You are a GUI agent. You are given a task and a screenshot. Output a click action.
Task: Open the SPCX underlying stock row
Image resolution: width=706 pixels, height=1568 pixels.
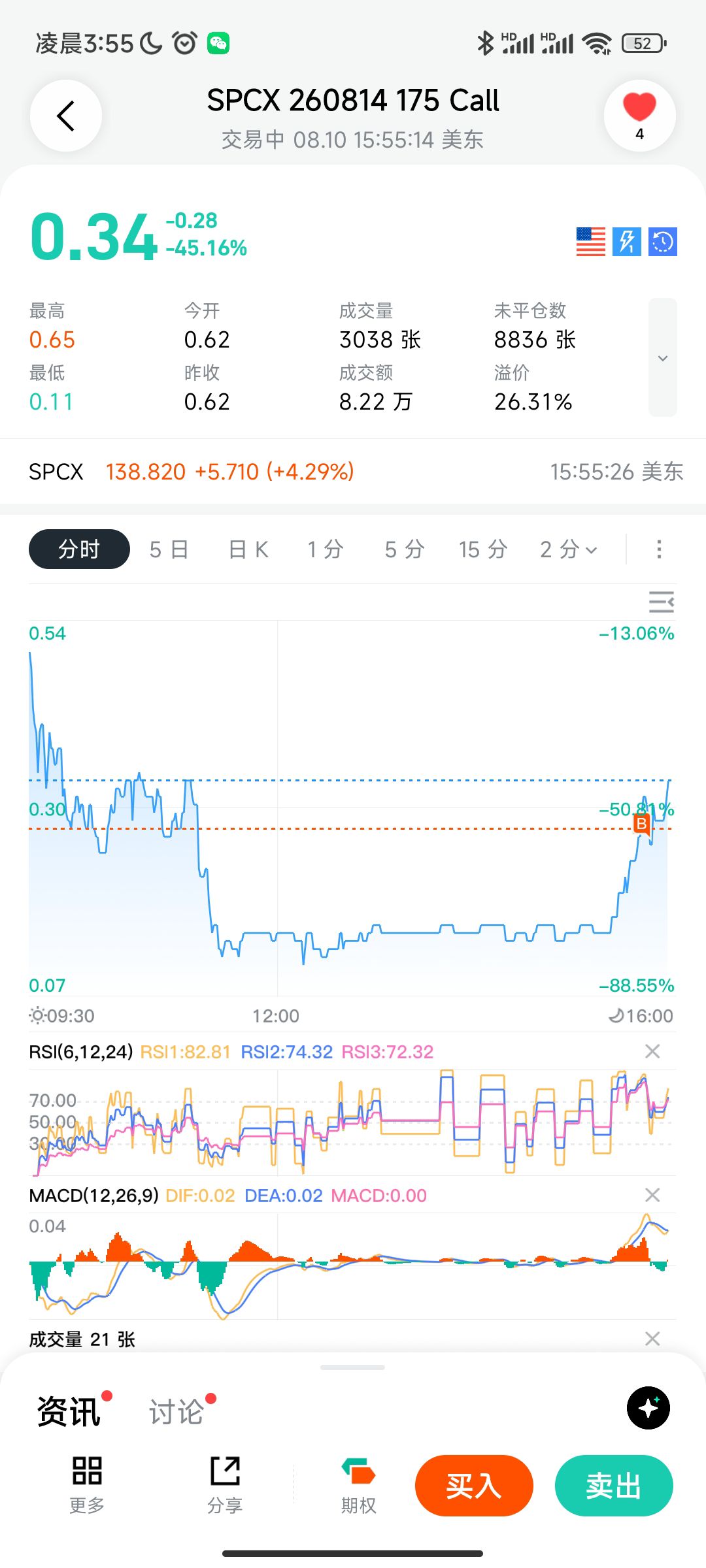pos(353,472)
